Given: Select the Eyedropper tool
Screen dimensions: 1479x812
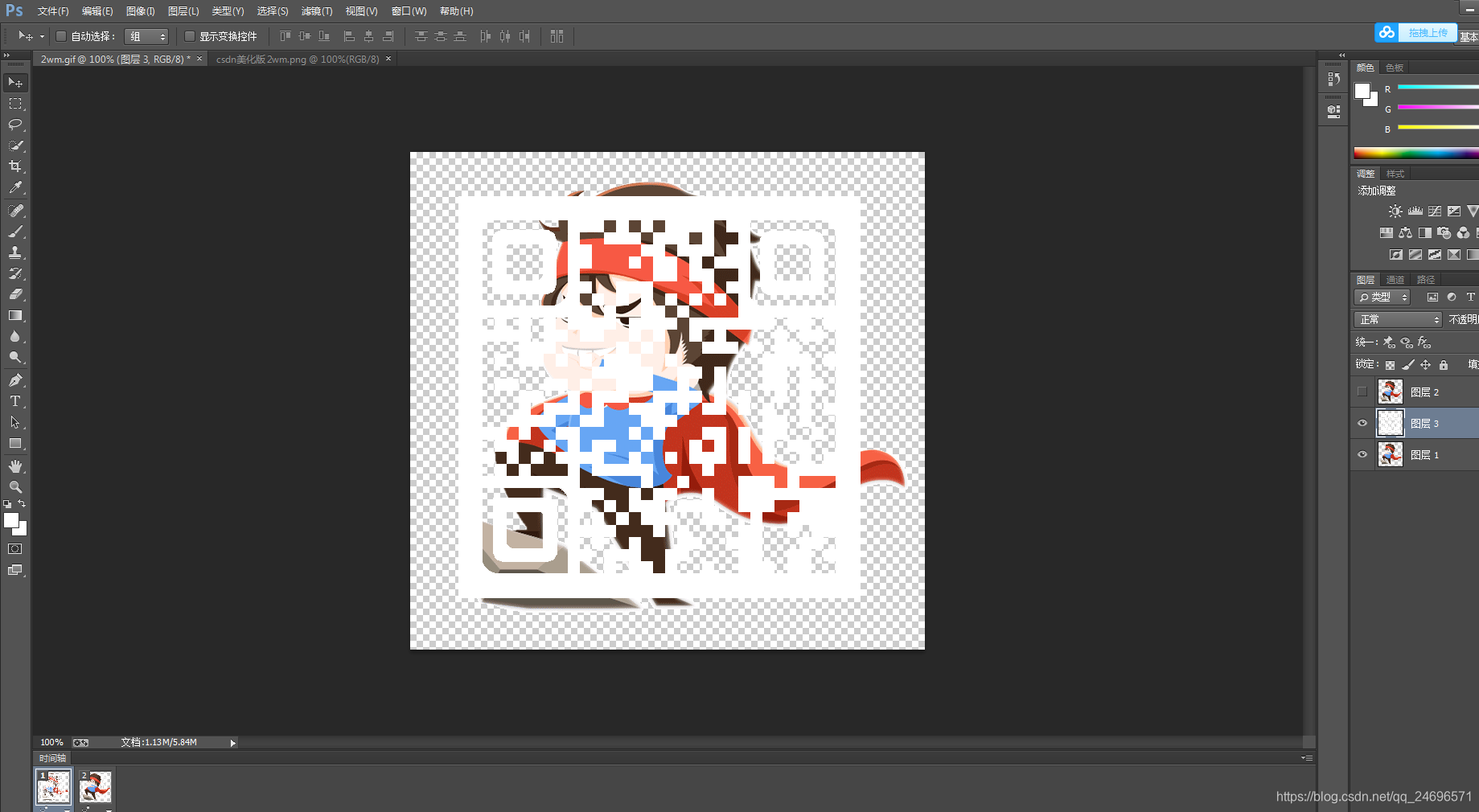Looking at the screenshot, I should [15, 187].
